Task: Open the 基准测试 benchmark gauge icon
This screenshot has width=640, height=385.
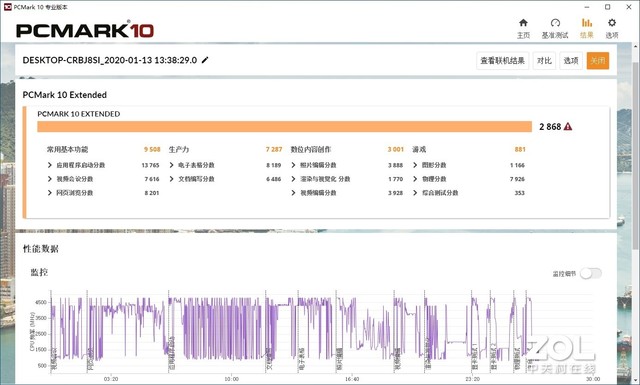Action: (555, 23)
